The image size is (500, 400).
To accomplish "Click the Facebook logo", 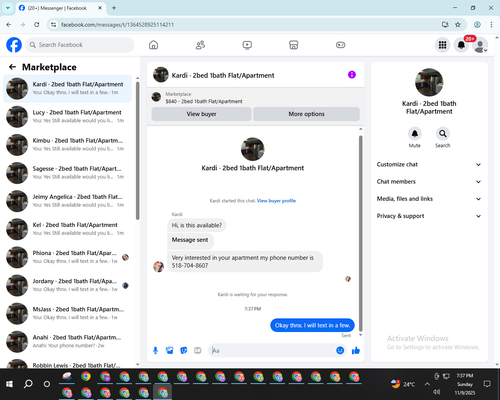I will pyautogui.click(x=14, y=45).
